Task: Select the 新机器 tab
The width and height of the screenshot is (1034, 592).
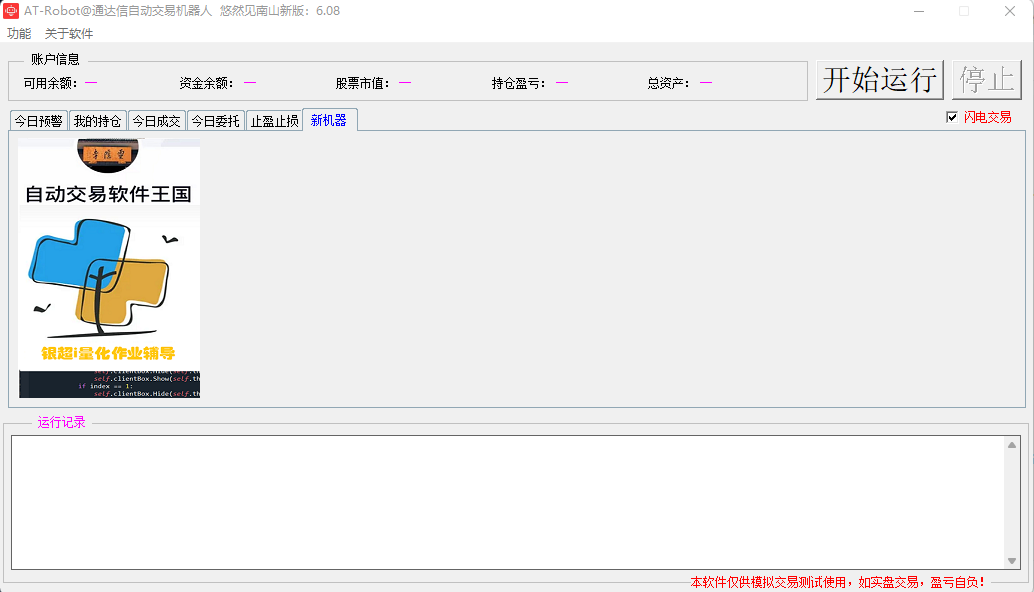Action: point(330,120)
